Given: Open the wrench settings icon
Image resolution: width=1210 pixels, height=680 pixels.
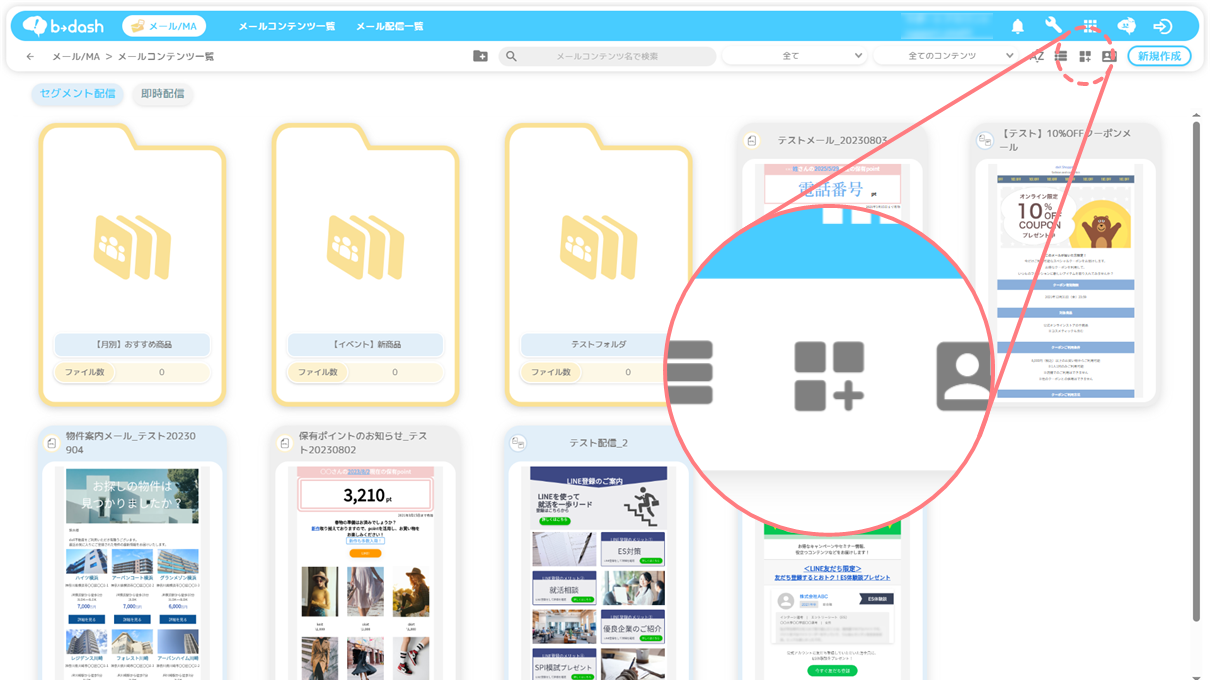Looking at the screenshot, I should [1053, 26].
